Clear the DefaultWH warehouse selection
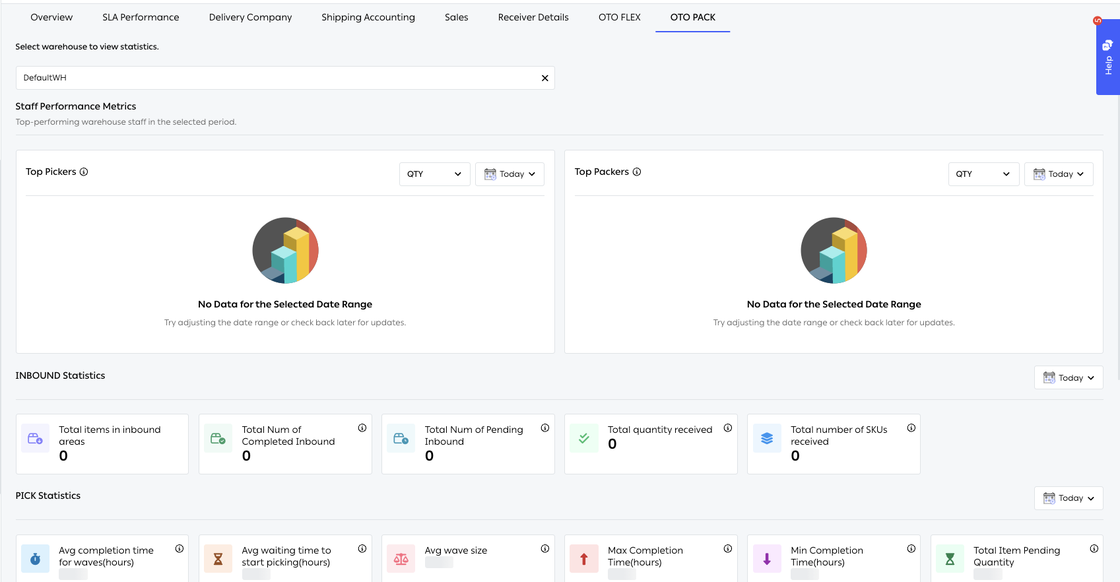 coord(545,78)
